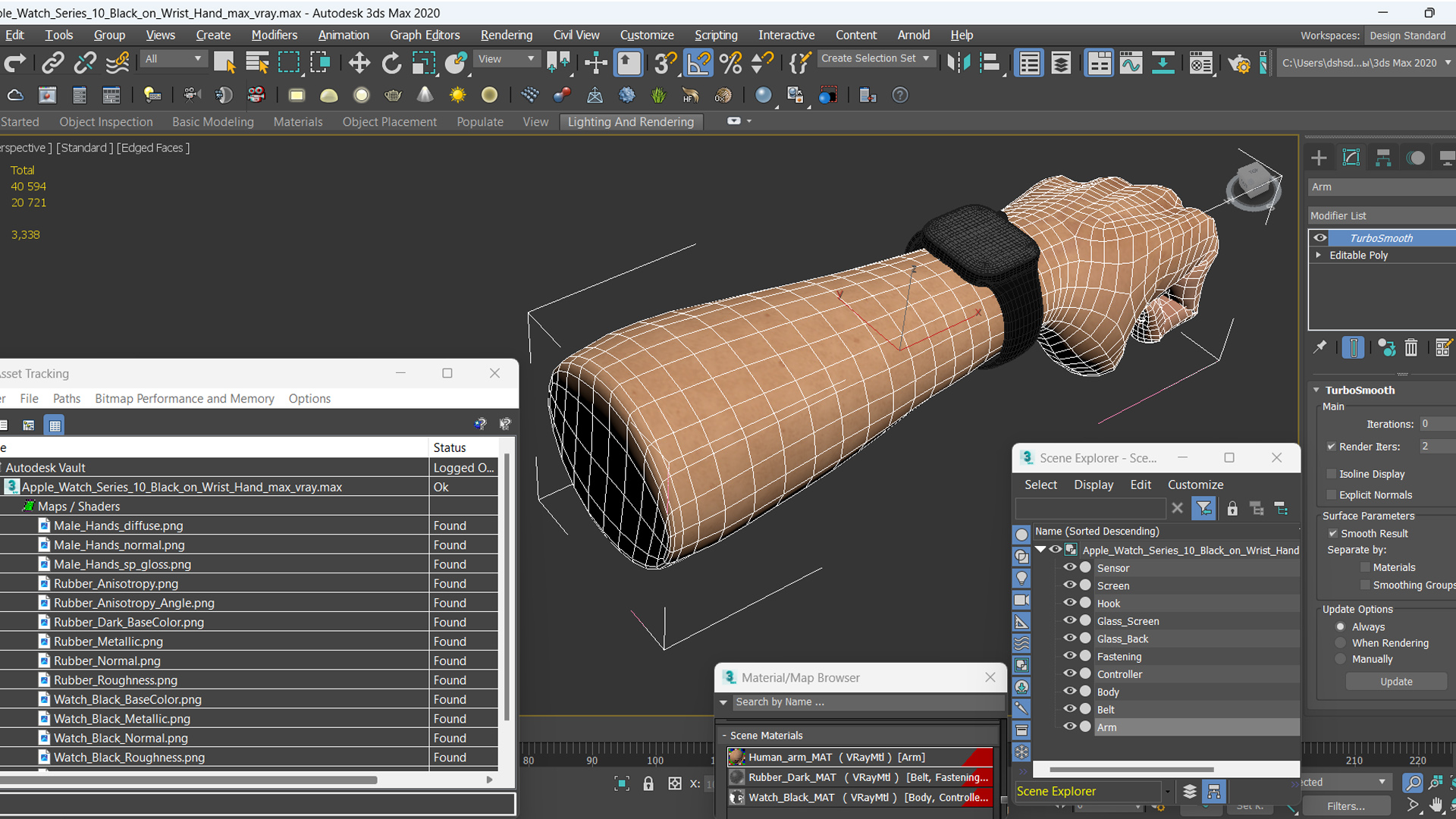
Task: Click the Select and Link icon
Action: tap(52, 63)
